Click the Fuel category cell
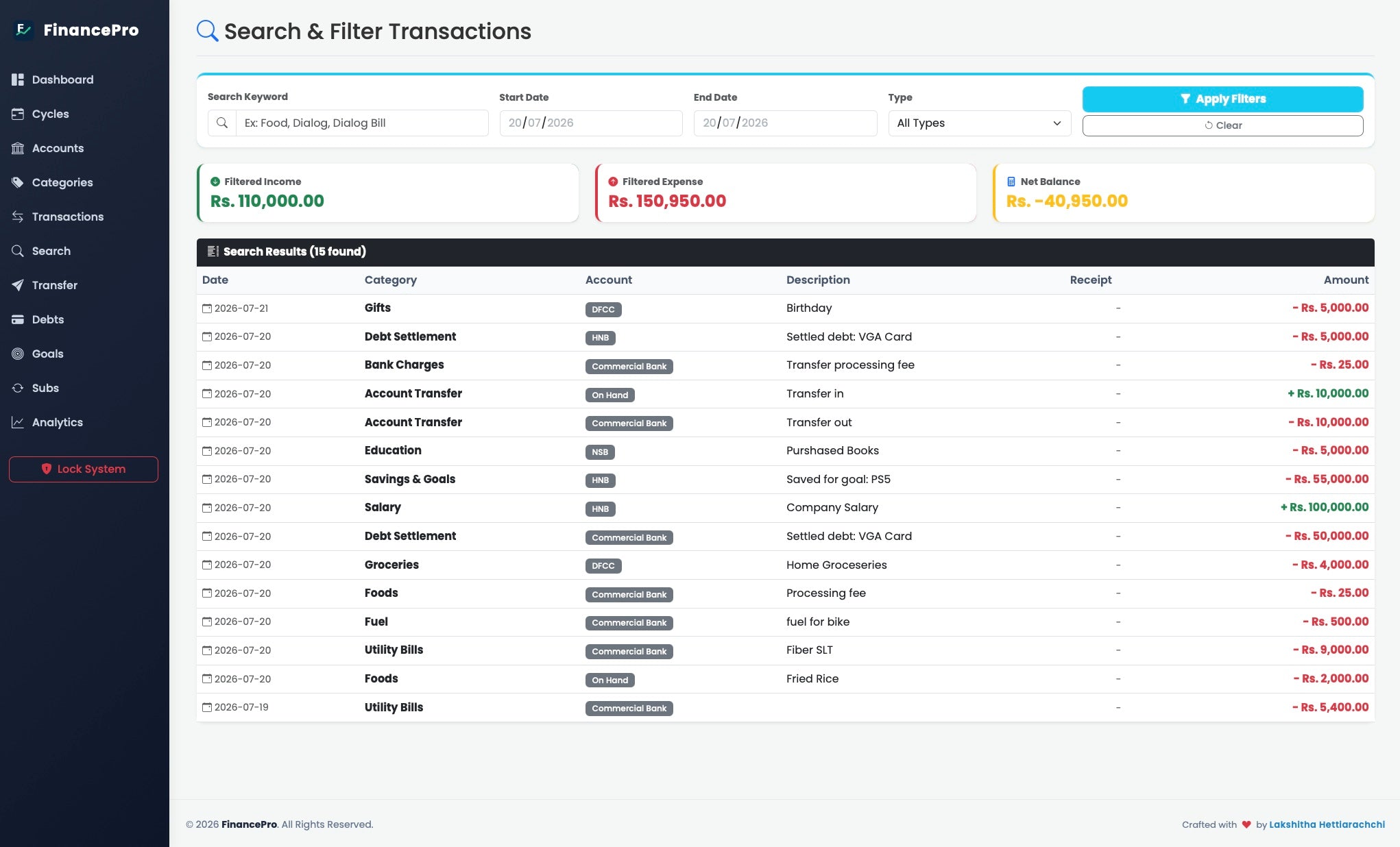This screenshot has height=847, width=1400. 376,622
